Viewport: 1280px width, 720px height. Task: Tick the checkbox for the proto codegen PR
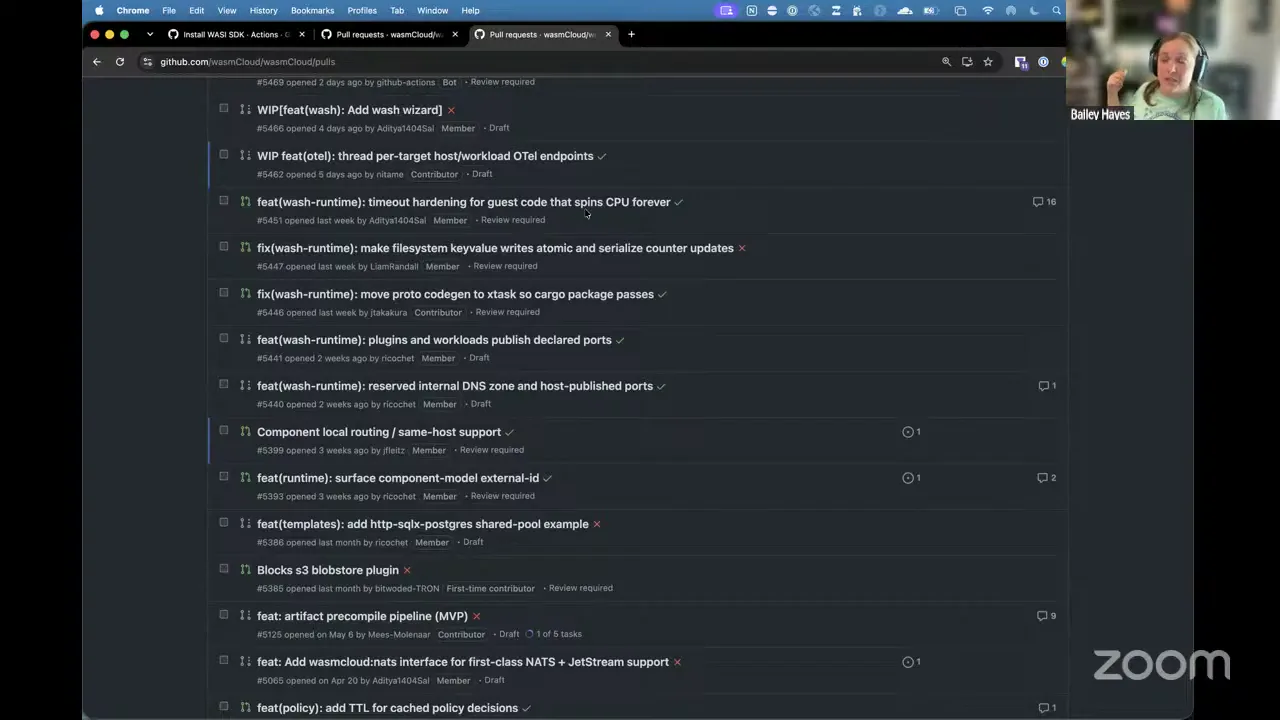[224, 292]
